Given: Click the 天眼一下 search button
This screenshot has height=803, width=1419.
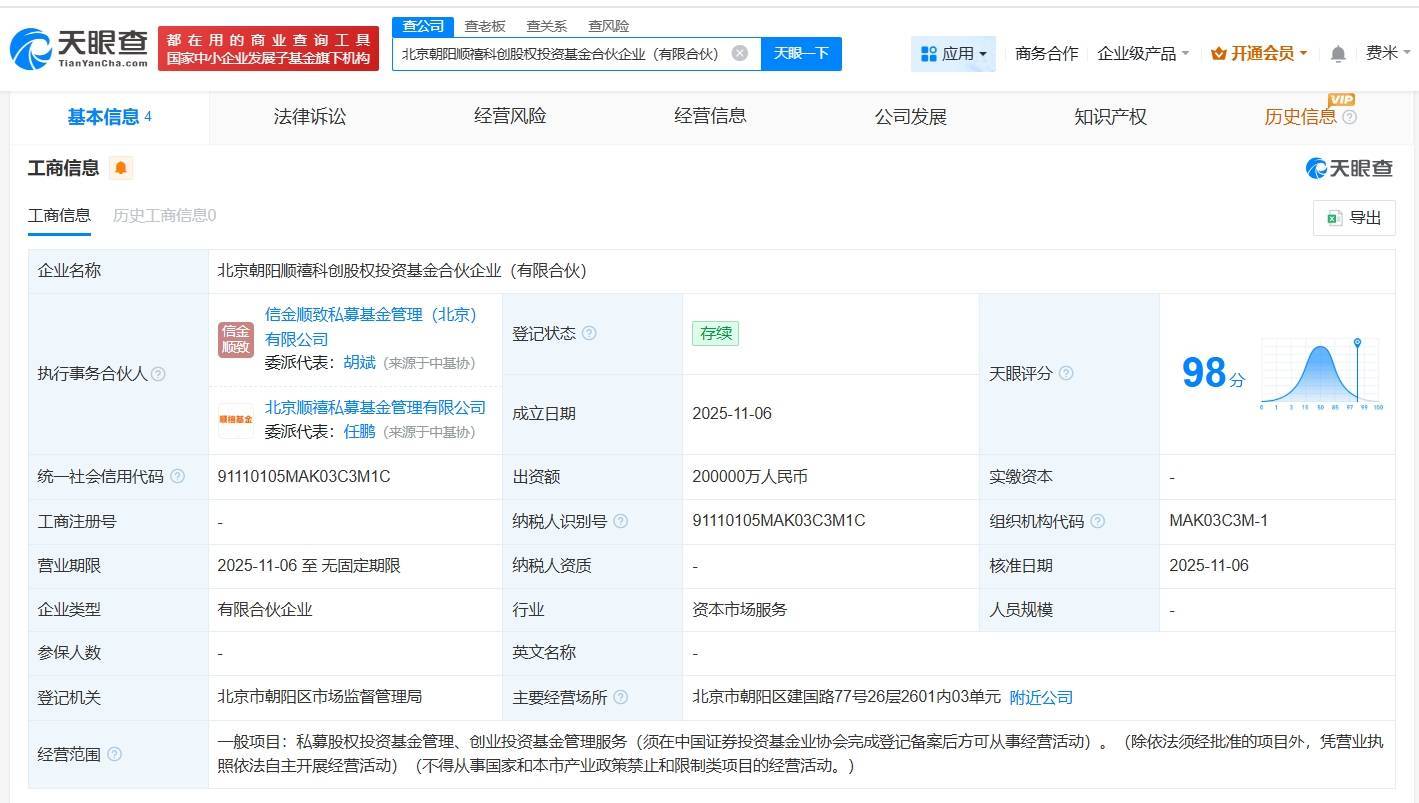Looking at the screenshot, I should coord(801,53).
